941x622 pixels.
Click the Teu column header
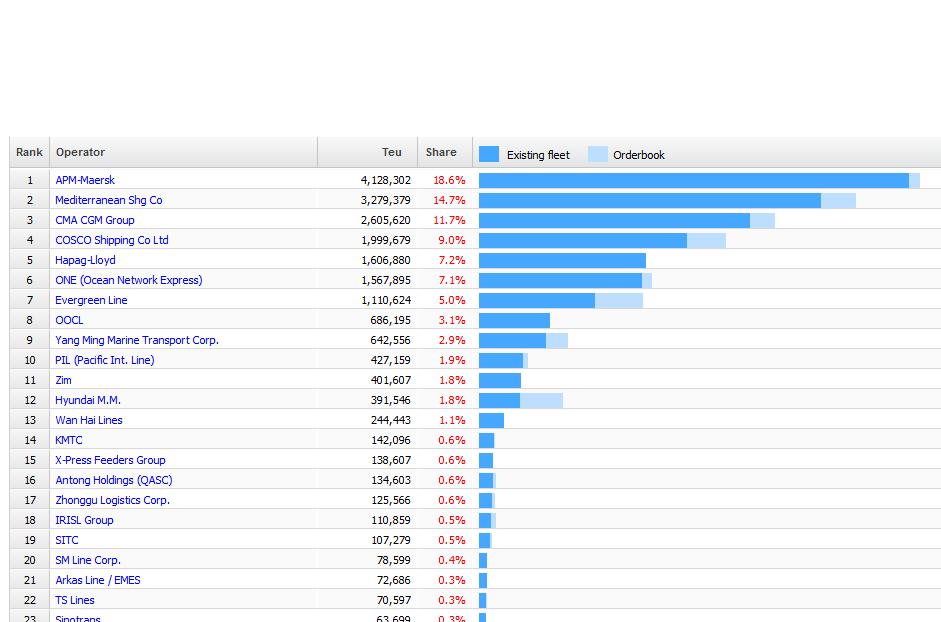pyautogui.click(x=392, y=152)
